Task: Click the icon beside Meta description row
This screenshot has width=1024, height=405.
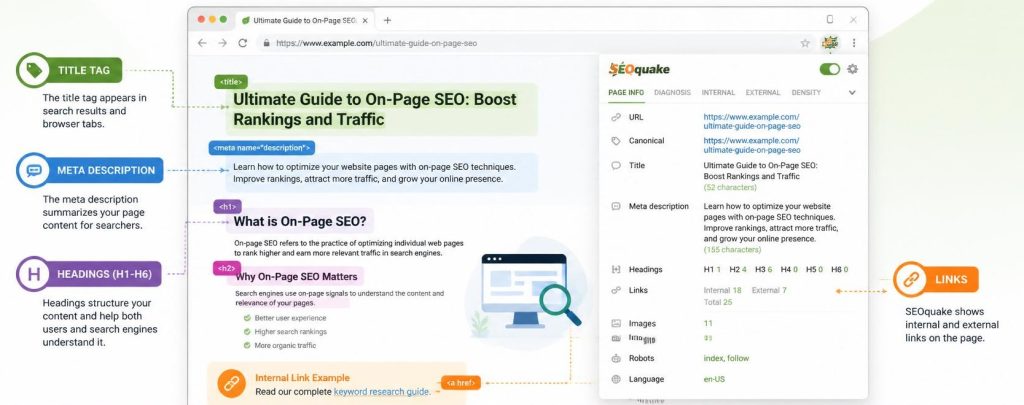Action: coord(616,206)
